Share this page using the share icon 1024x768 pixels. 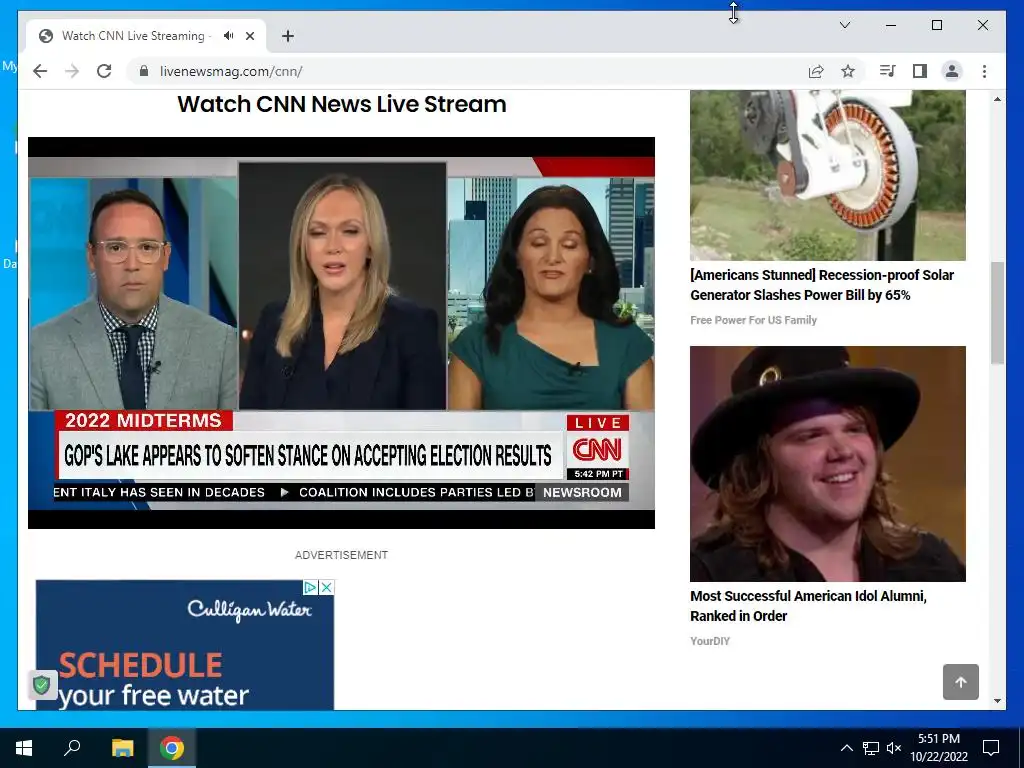(x=816, y=71)
